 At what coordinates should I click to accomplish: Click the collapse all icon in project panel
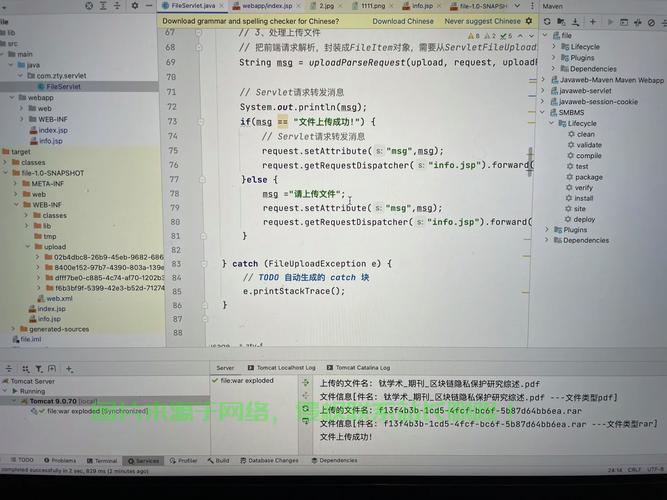pyautogui.click(x=117, y=6)
